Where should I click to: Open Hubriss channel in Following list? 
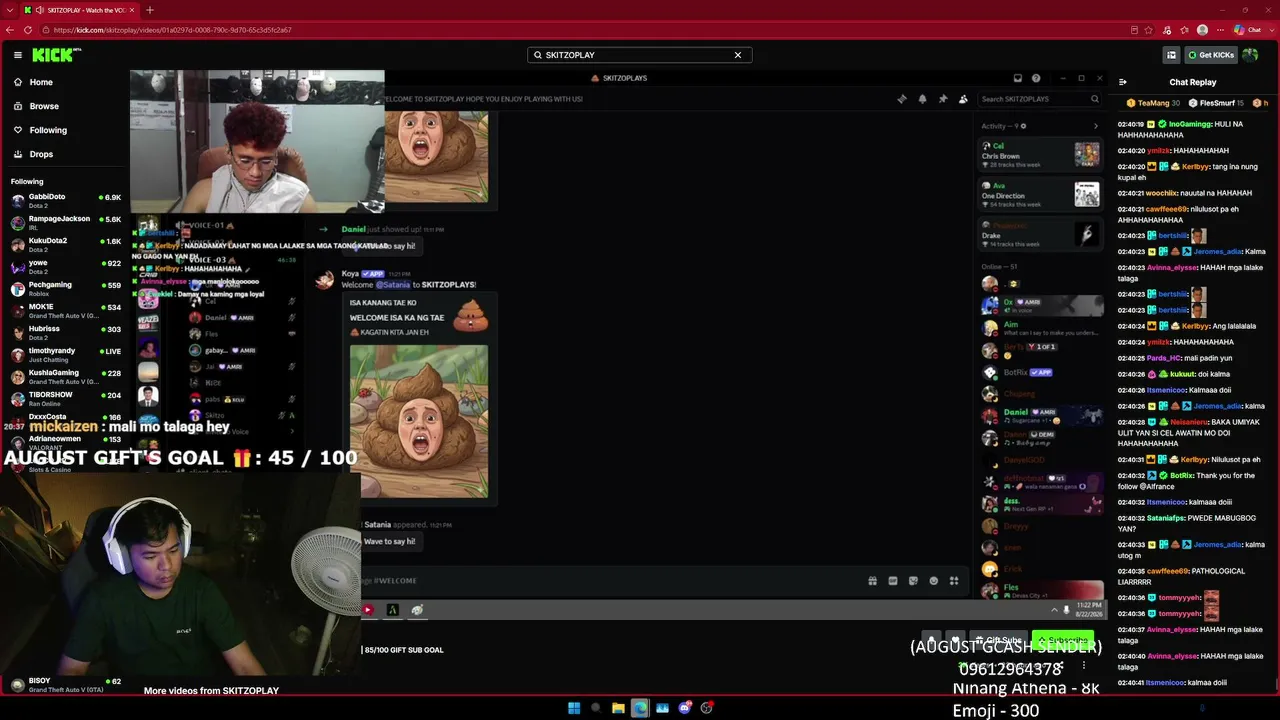(x=65, y=332)
